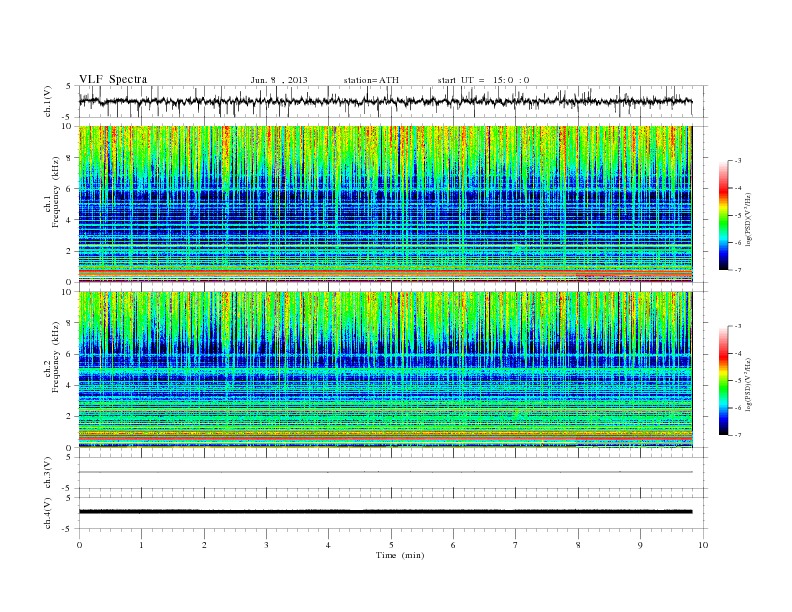Click time axis tick label "5" at bottom
The image size is (792, 612).
click(391, 545)
